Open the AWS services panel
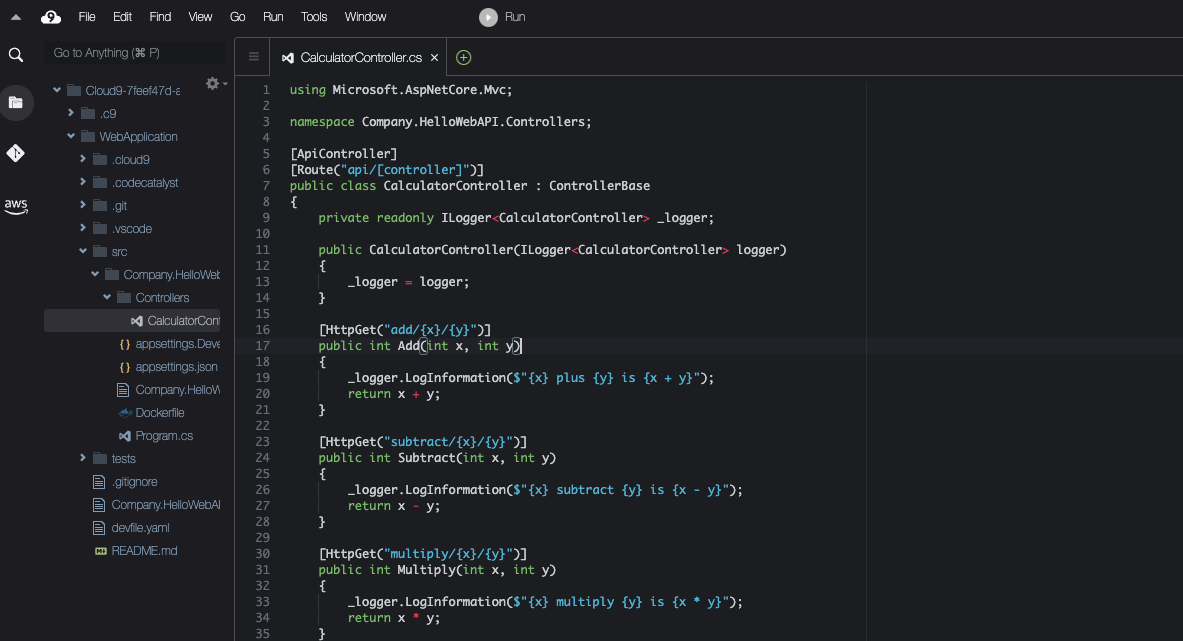Image resolution: width=1183 pixels, height=641 pixels. [x=16, y=206]
